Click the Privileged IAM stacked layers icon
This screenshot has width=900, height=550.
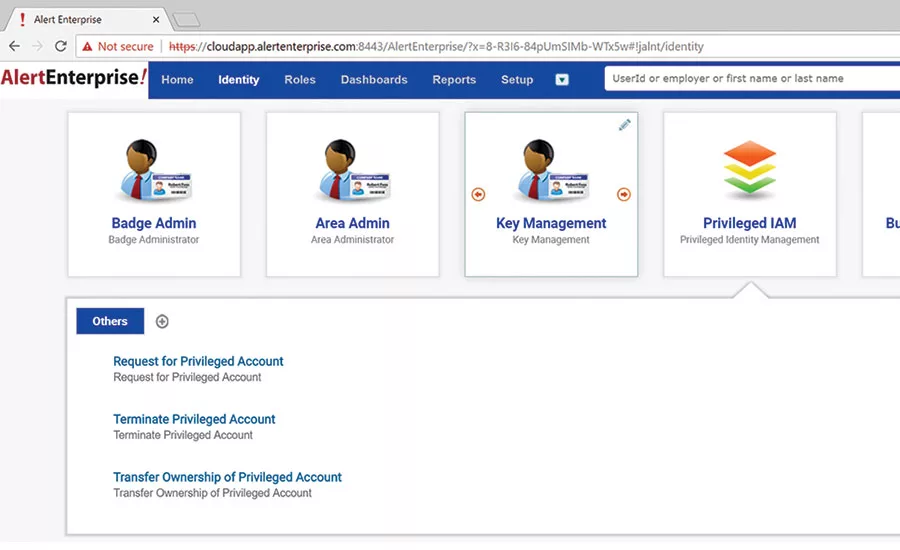749,169
